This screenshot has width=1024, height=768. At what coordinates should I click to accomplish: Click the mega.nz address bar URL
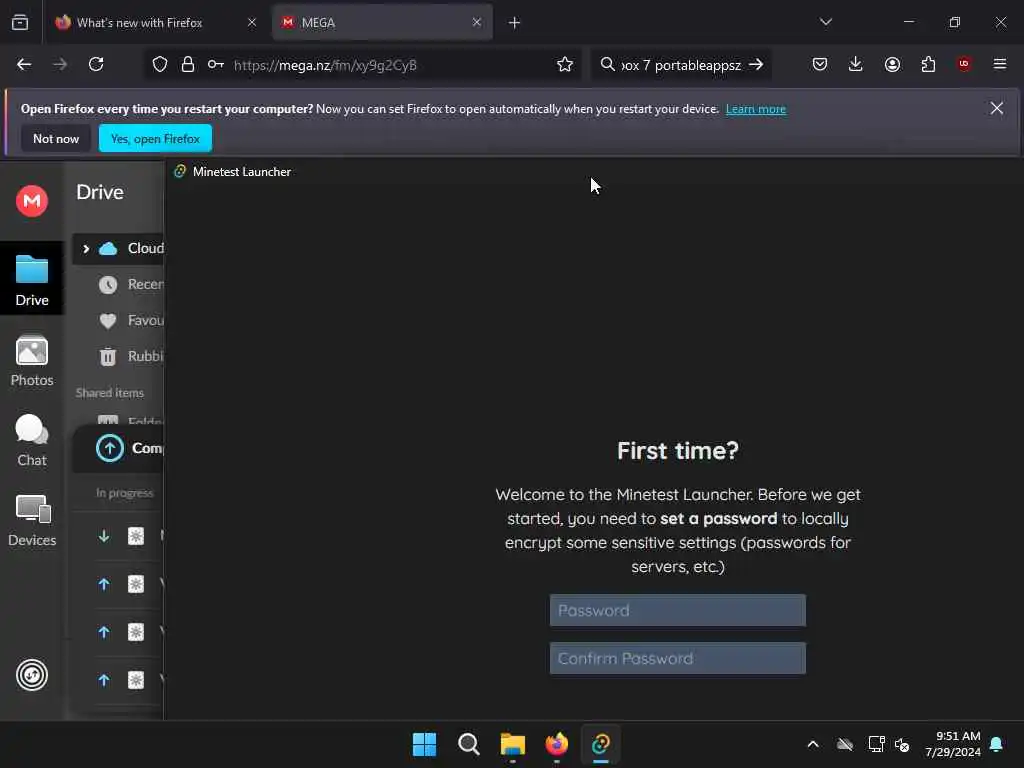click(x=325, y=65)
